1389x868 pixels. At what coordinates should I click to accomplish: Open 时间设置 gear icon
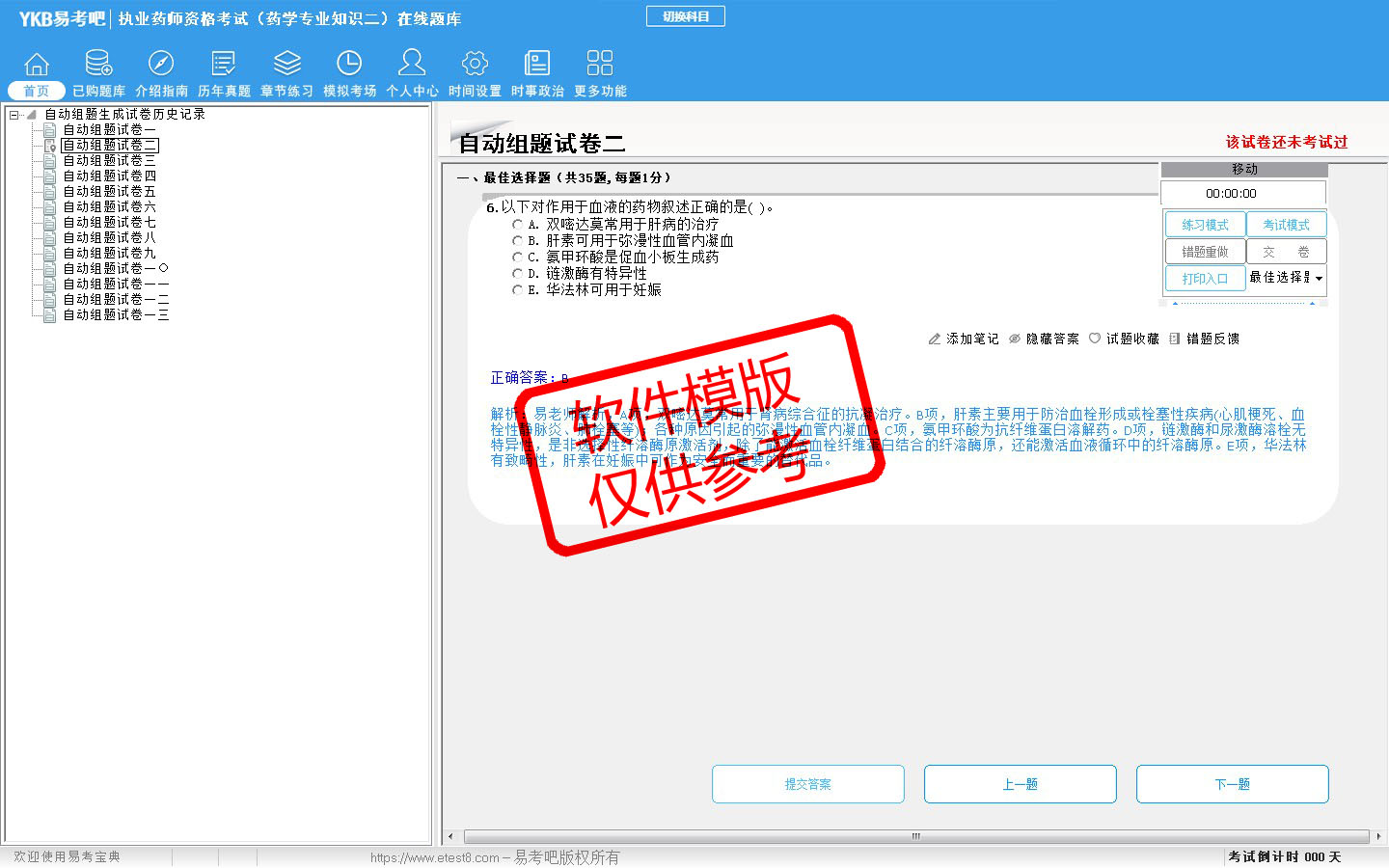tap(475, 65)
